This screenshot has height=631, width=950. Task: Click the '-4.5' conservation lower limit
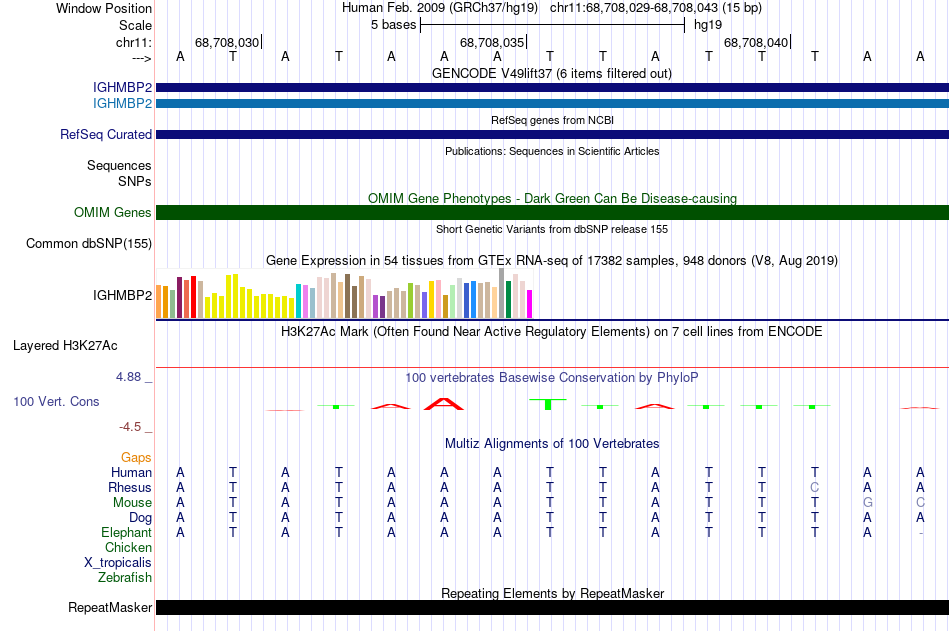coord(130,427)
